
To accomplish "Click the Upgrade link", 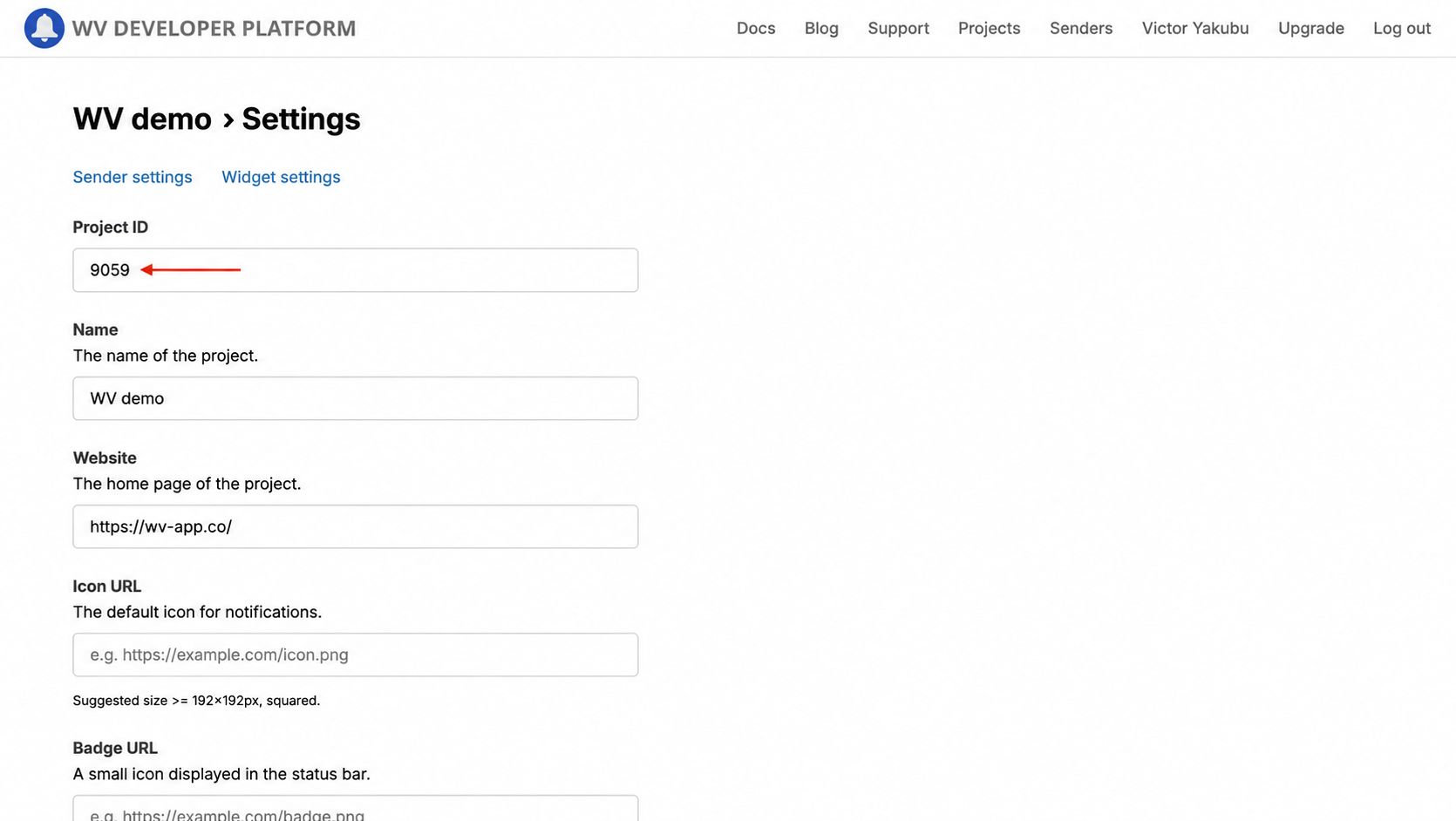I will pyautogui.click(x=1310, y=28).
